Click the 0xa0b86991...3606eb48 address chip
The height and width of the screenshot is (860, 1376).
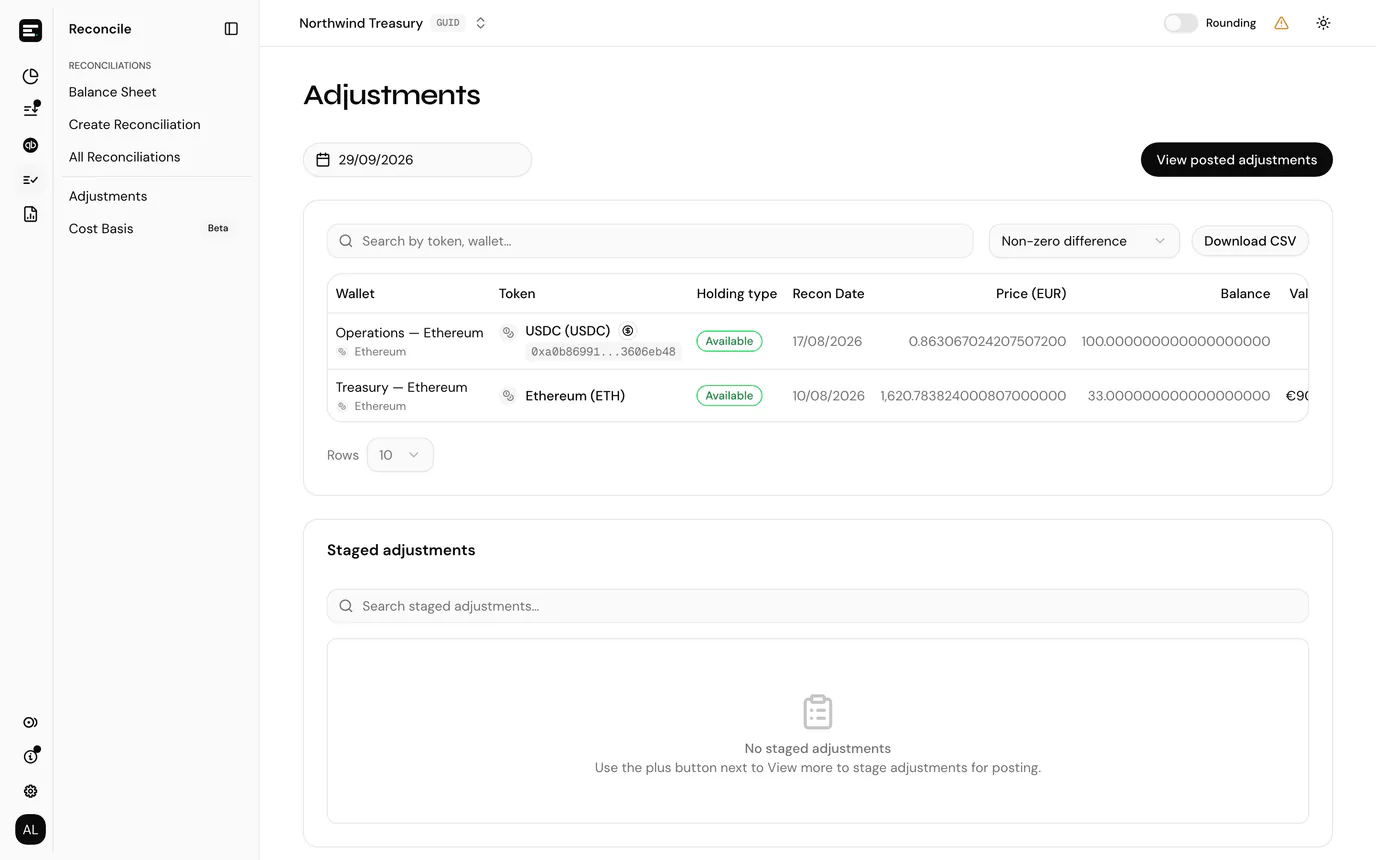pos(603,352)
